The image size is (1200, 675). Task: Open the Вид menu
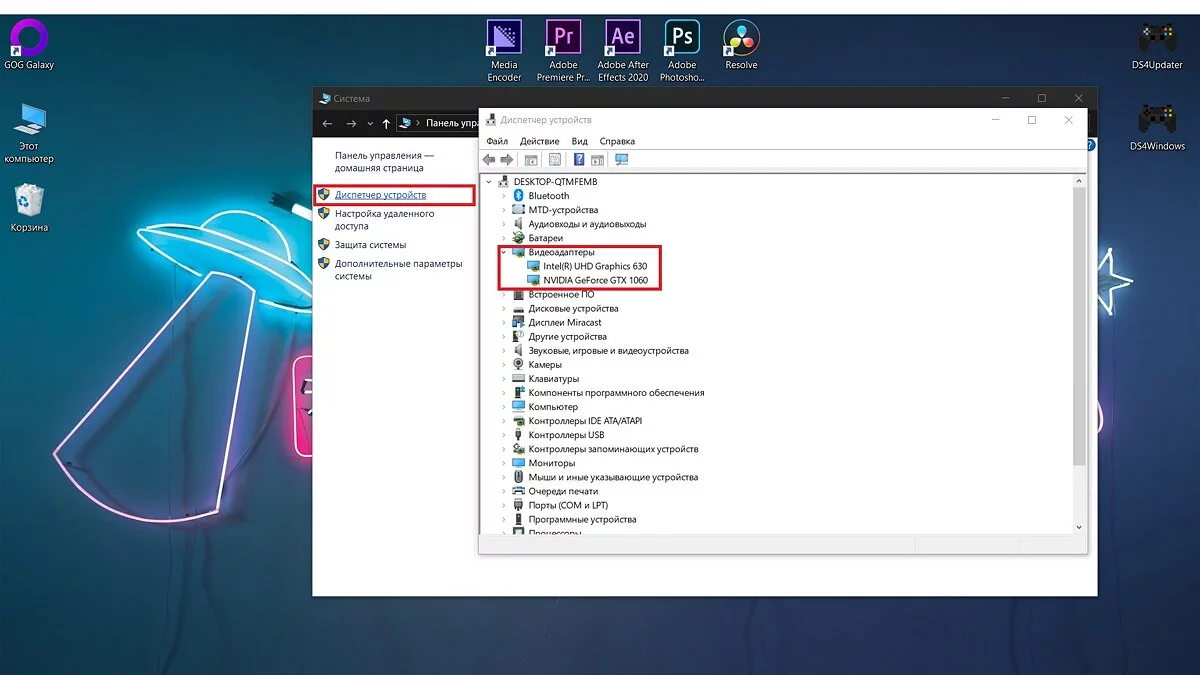[x=580, y=141]
